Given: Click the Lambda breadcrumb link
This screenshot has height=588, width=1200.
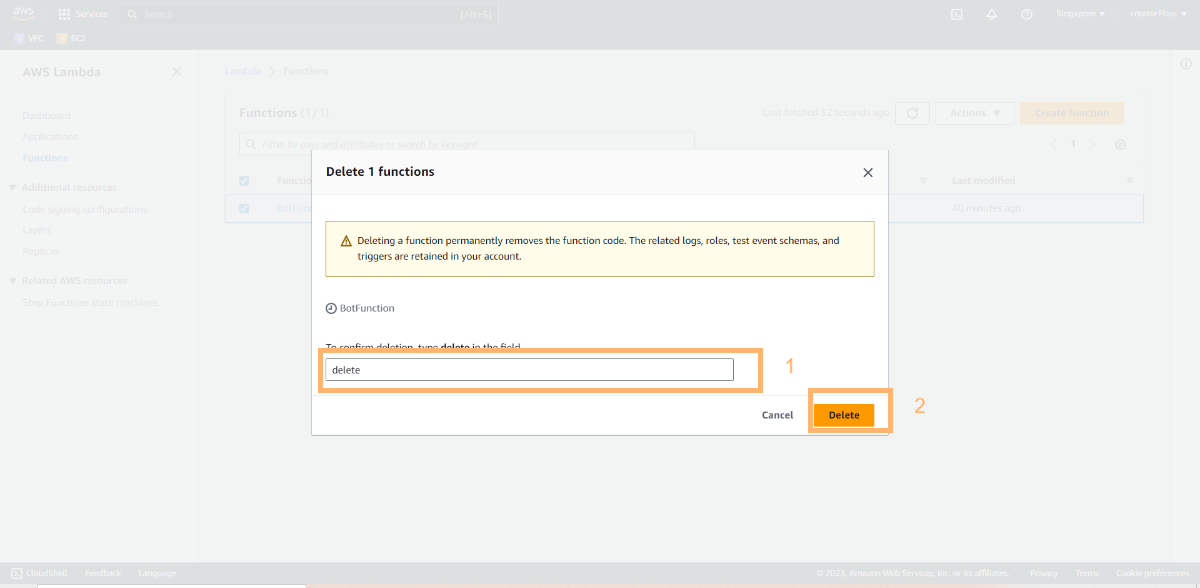Looking at the screenshot, I should (x=242, y=71).
